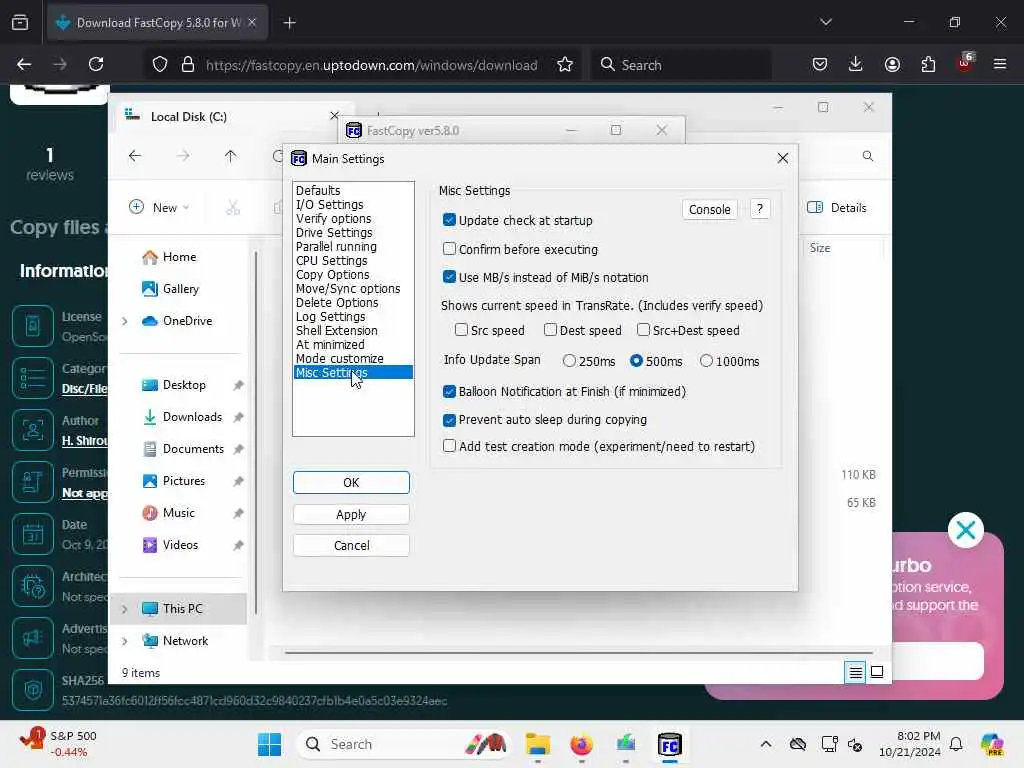Open File Explorer from the taskbar

[537, 744]
